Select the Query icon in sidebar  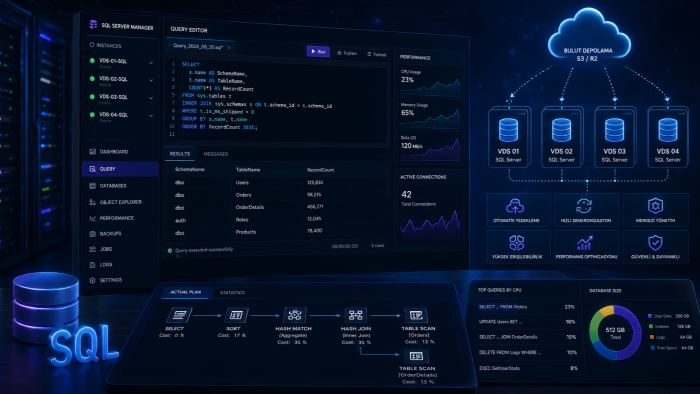pos(92,169)
